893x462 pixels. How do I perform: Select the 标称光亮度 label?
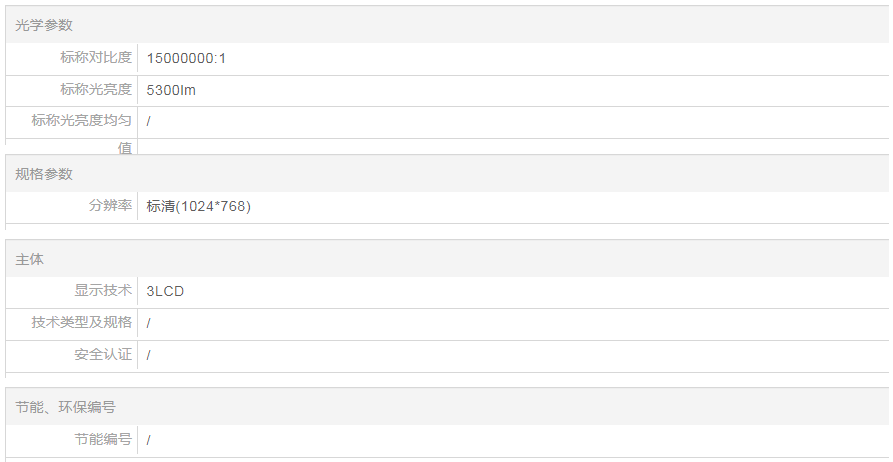tap(96, 90)
